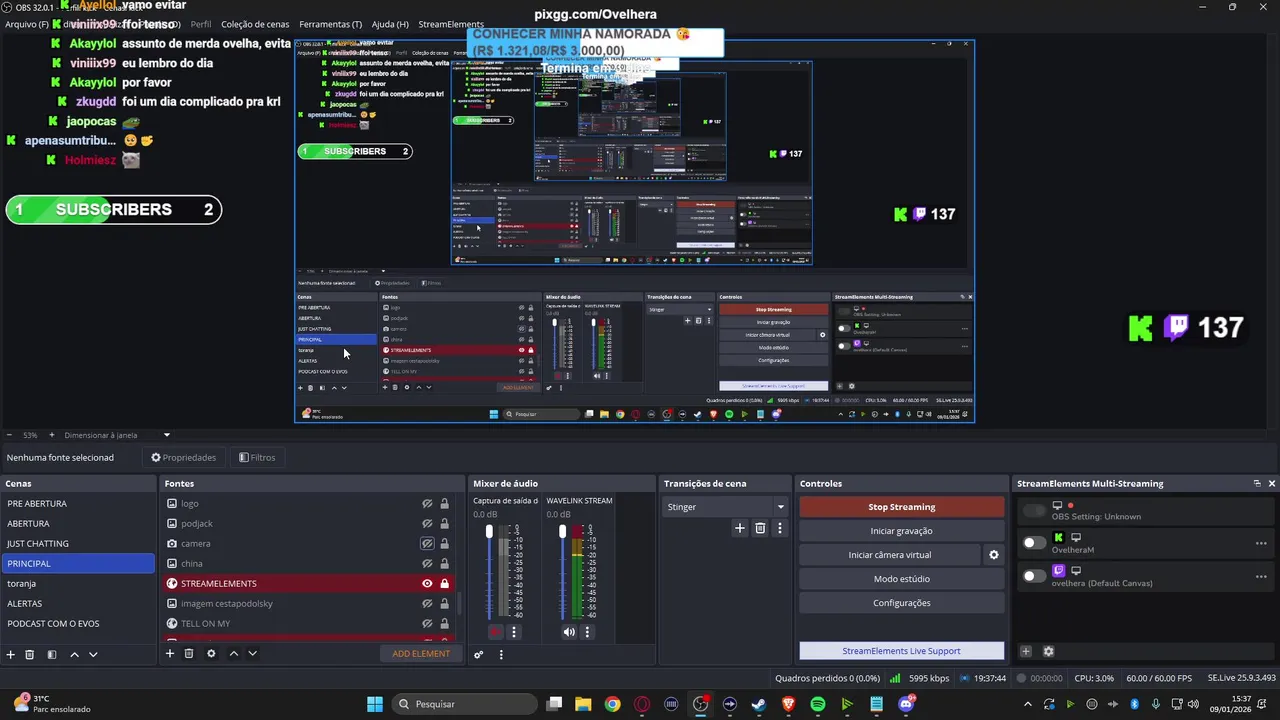
Task: Show the podjack source
Action: (427, 524)
